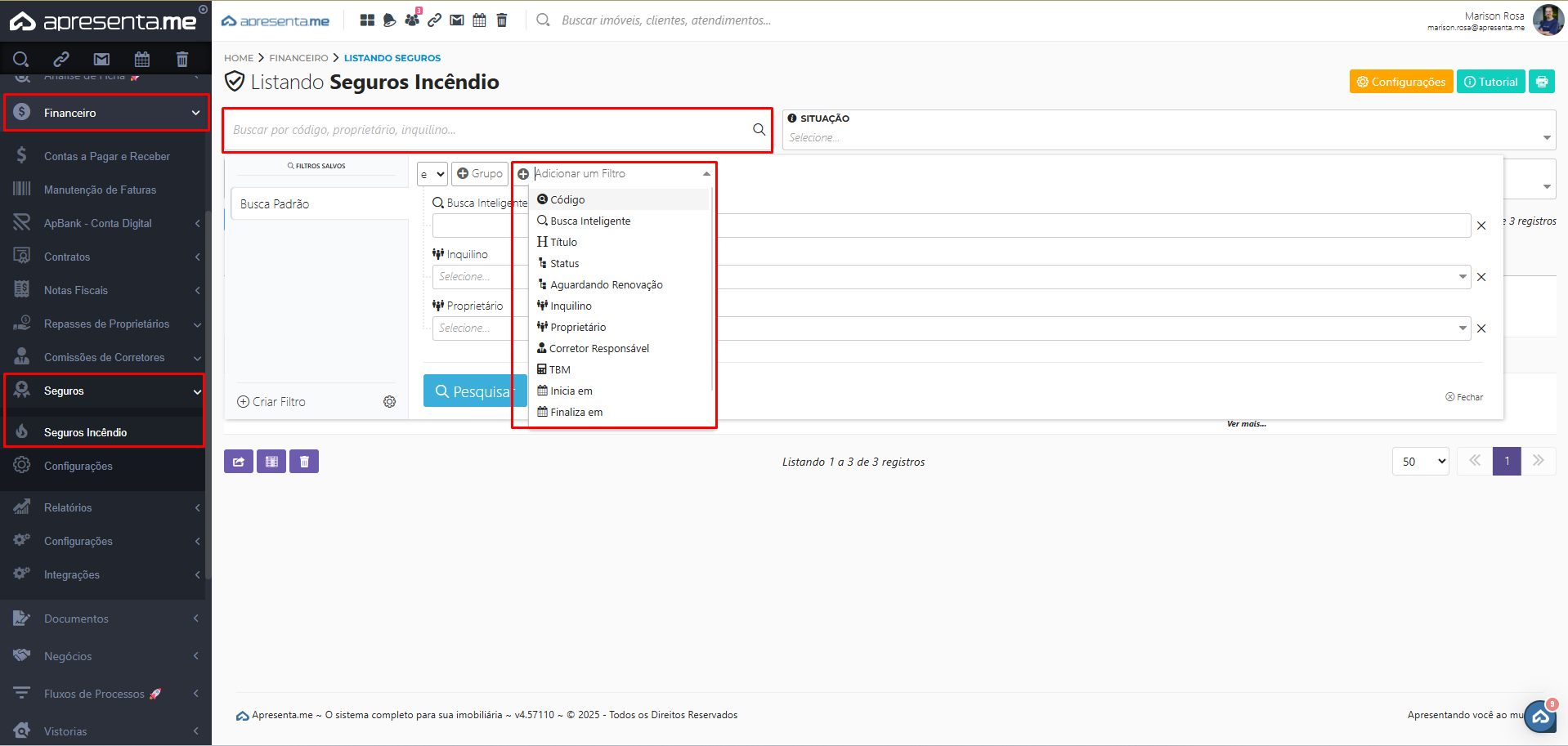
Task: Click the mail envelope icon in sidebar
Action: point(101,59)
